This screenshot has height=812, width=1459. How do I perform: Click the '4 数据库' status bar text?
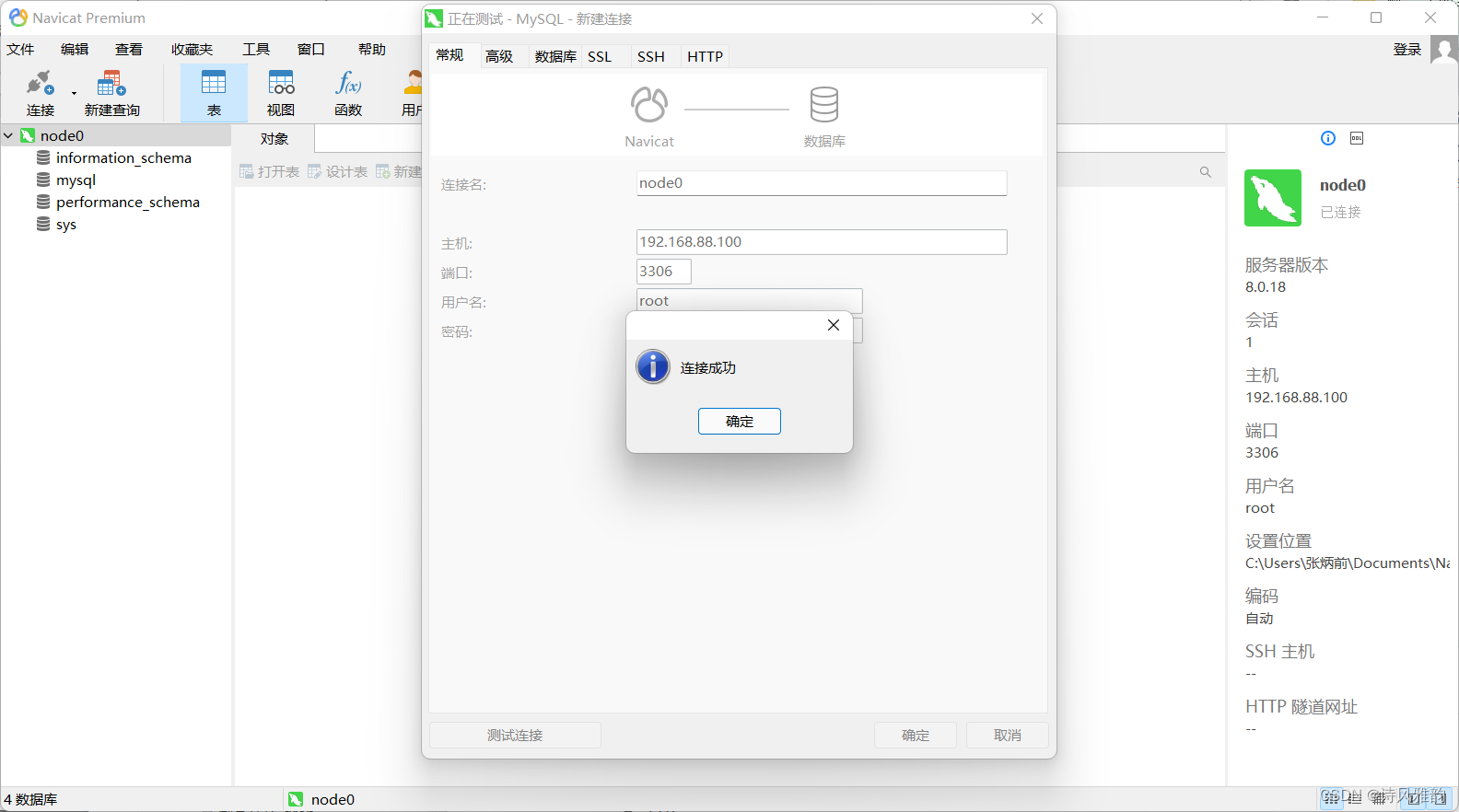click(30, 799)
